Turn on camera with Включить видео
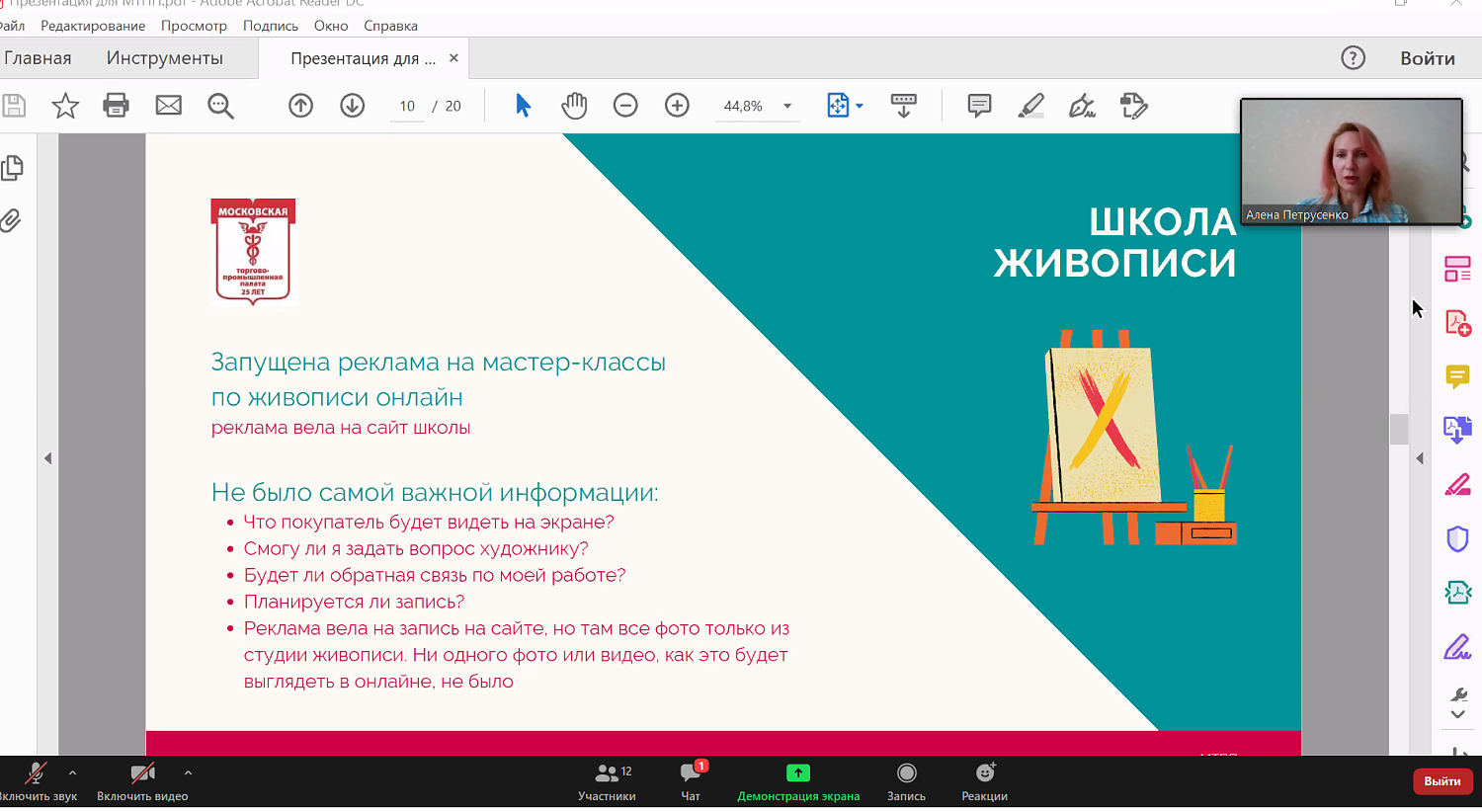This screenshot has height=812, width=1482. pyautogui.click(x=142, y=782)
